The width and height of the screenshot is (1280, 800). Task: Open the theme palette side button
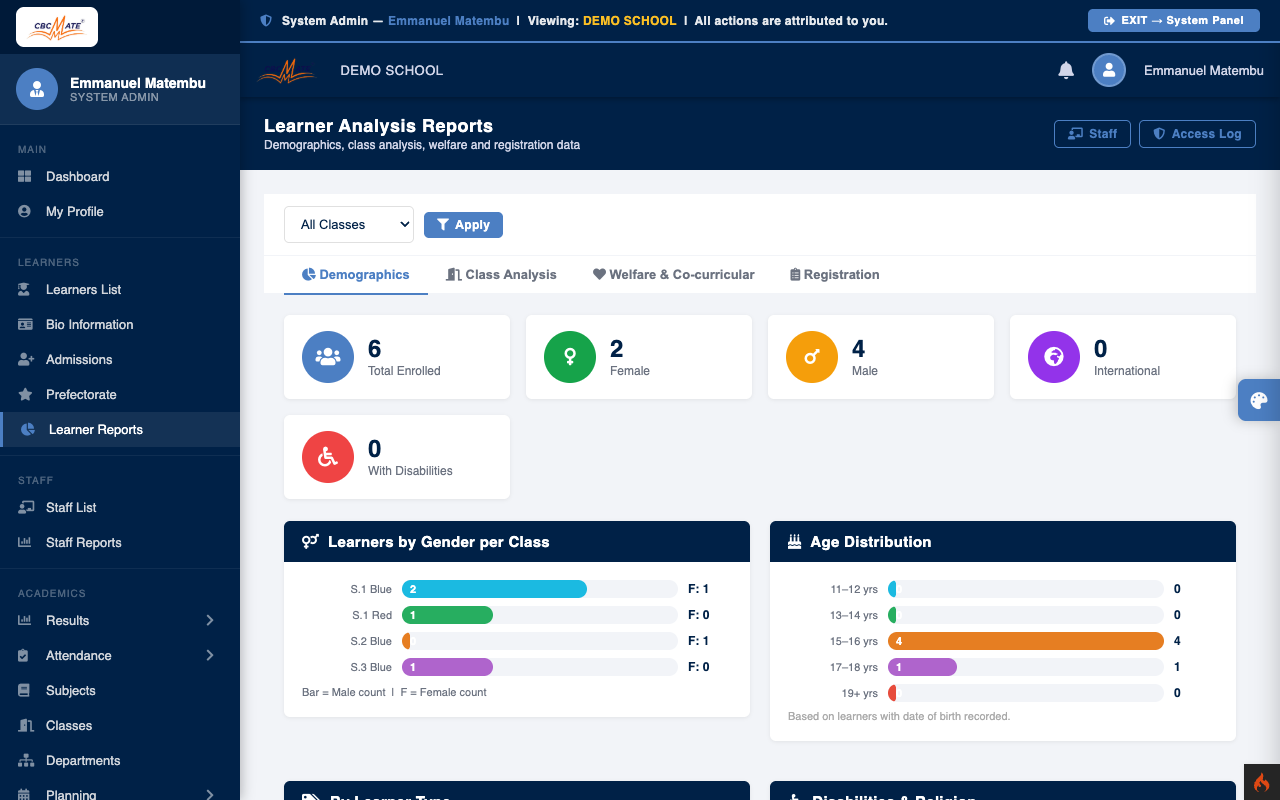[x=1259, y=400]
